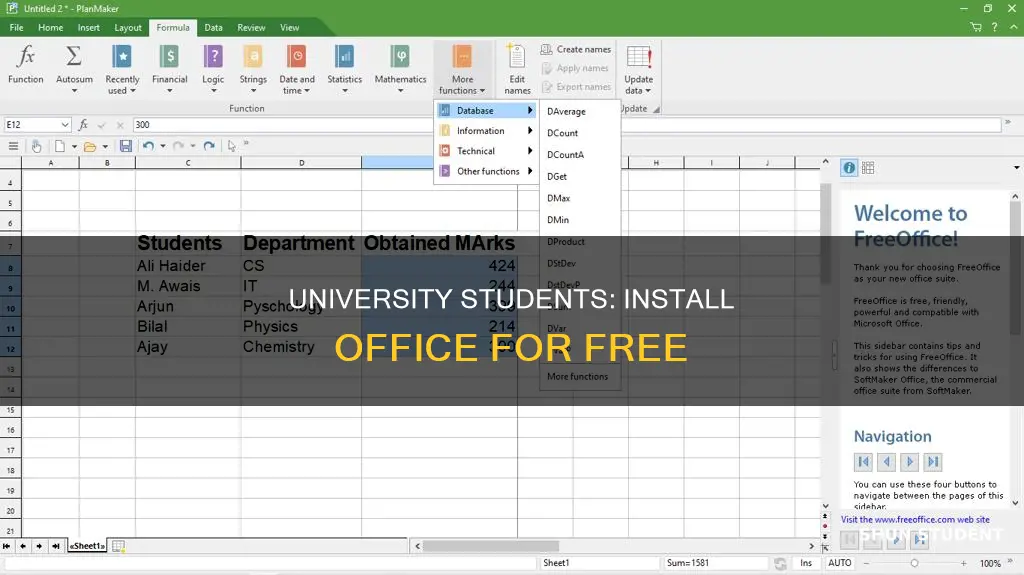Choose DCount from the Database list
Screen dimensions: 1024x575
tap(562, 133)
